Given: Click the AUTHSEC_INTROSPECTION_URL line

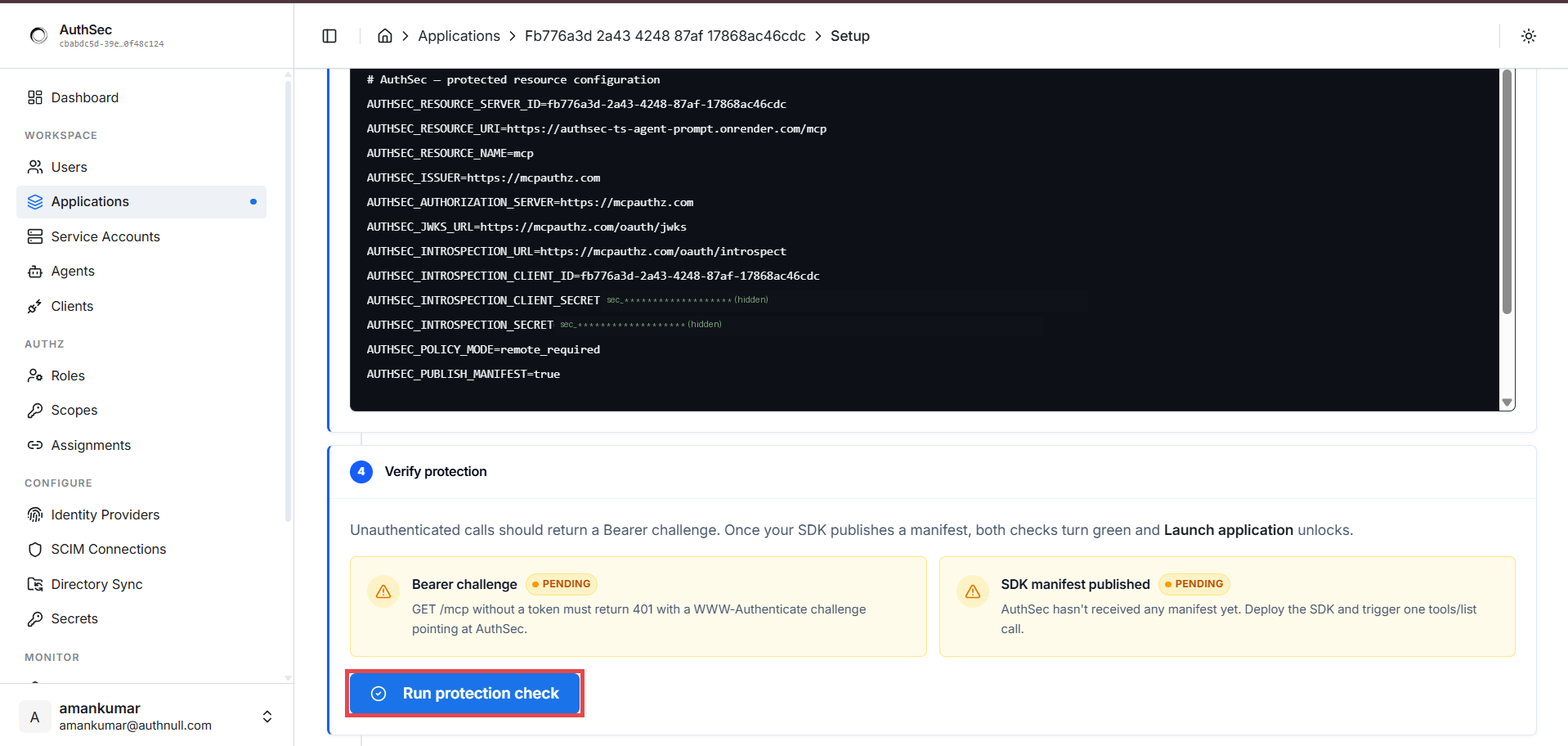Looking at the screenshot, I should coord(576,251).
